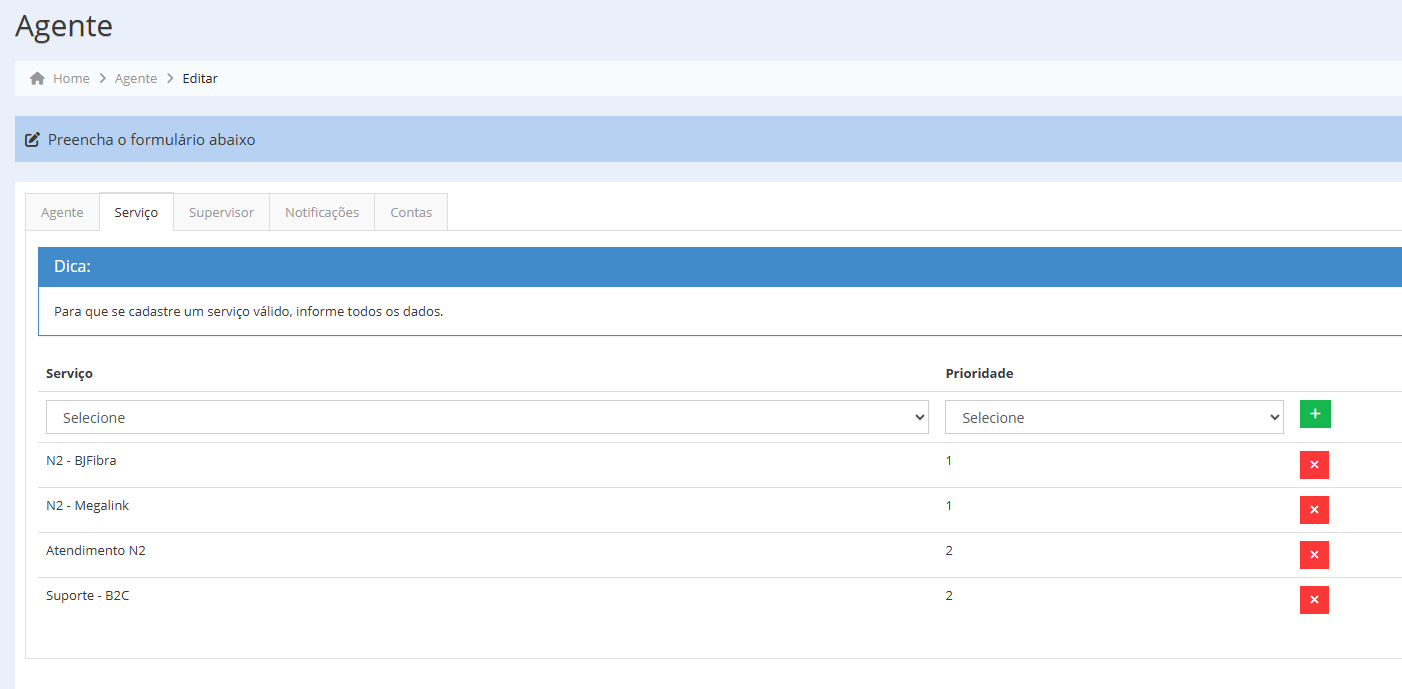Screen dimensions: 1402x689
Task: Click the Suporte - B2C service name
Action: pyautogui.click(x=87, y=596)
